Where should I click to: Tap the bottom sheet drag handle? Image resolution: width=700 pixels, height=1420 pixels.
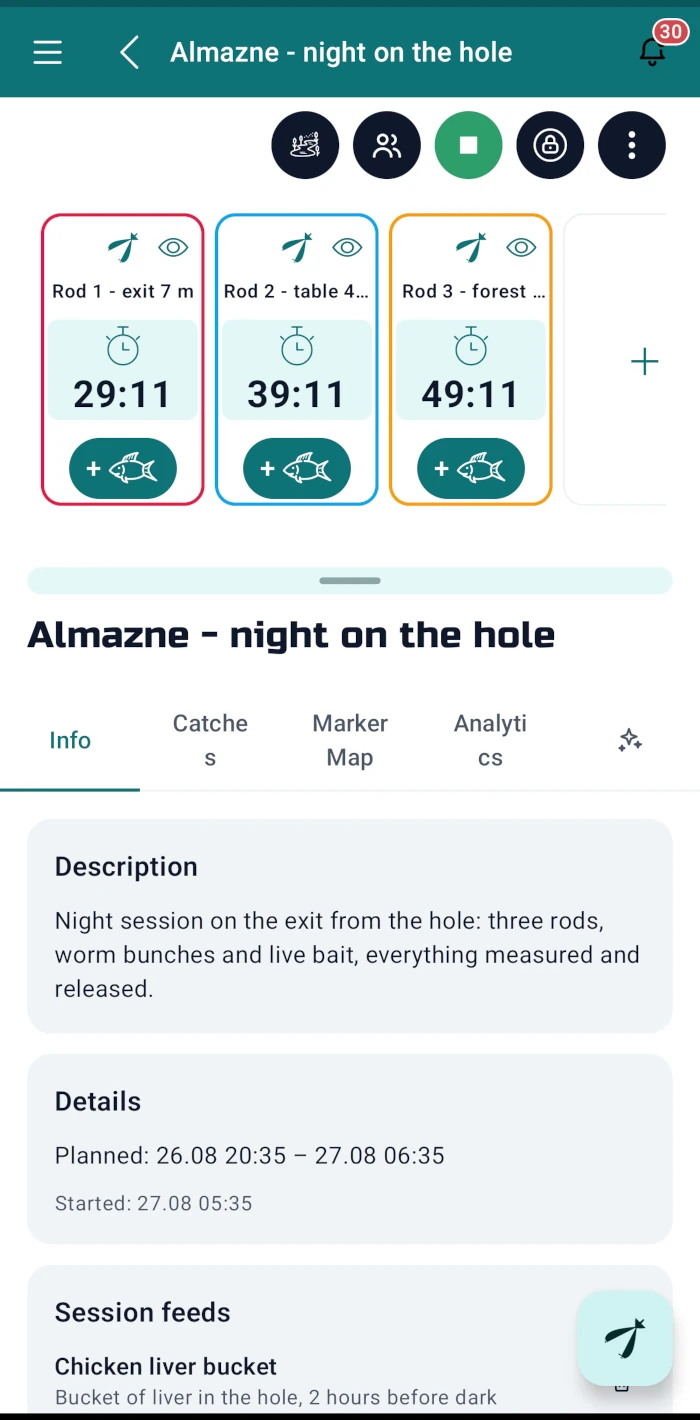(350, 580)
